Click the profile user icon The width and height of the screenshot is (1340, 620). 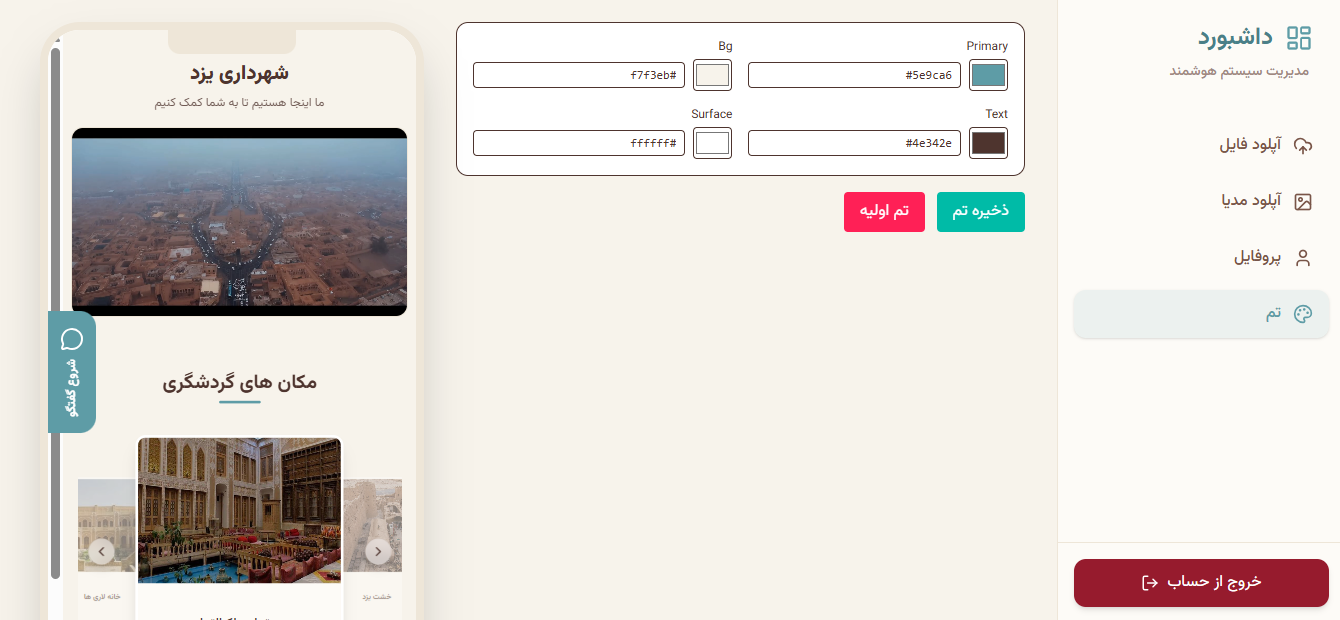(1302, 258)
